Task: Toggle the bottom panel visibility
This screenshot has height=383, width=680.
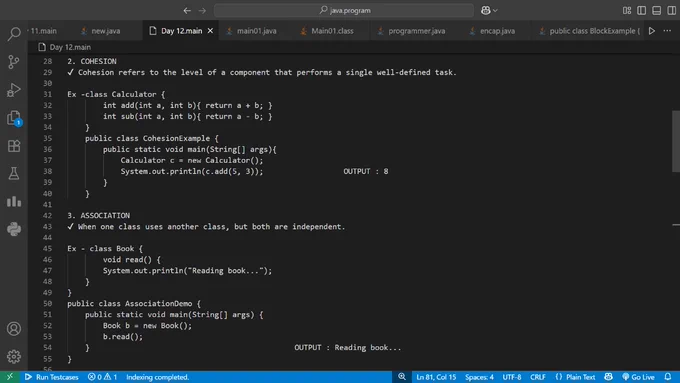Action: click(x=657, y=10)
